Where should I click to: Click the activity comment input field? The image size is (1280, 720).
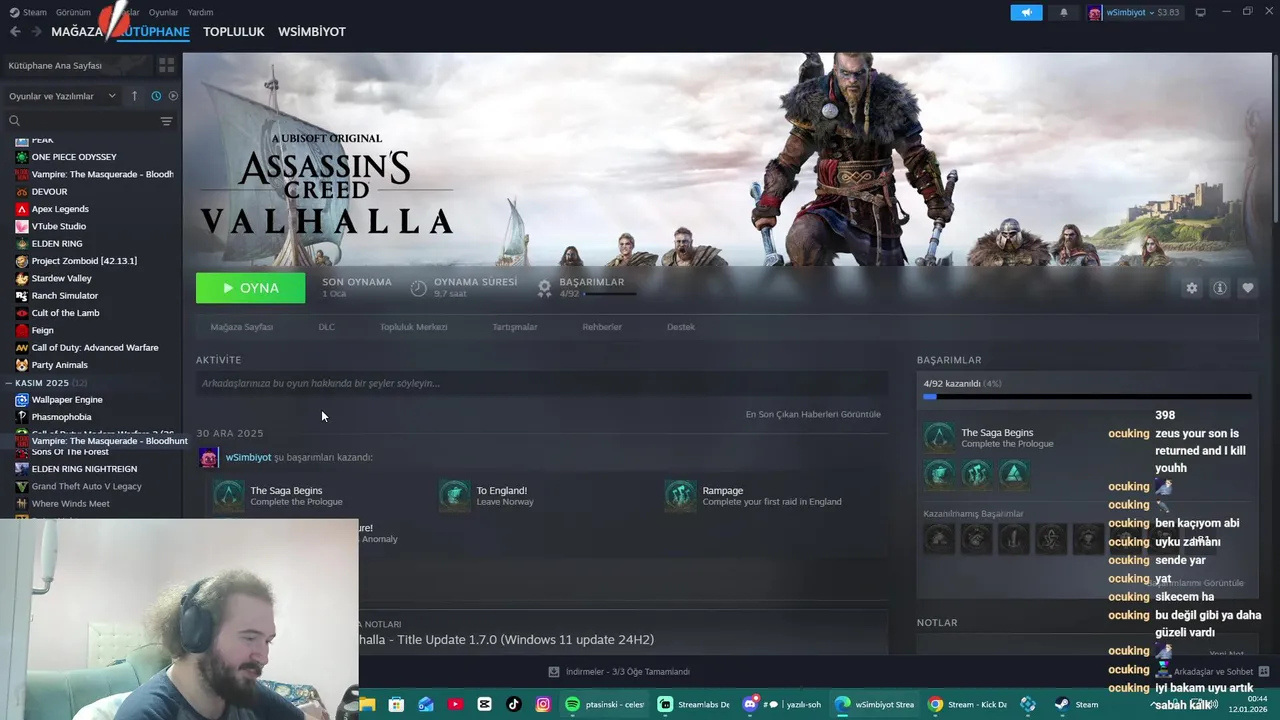[542, 383]
